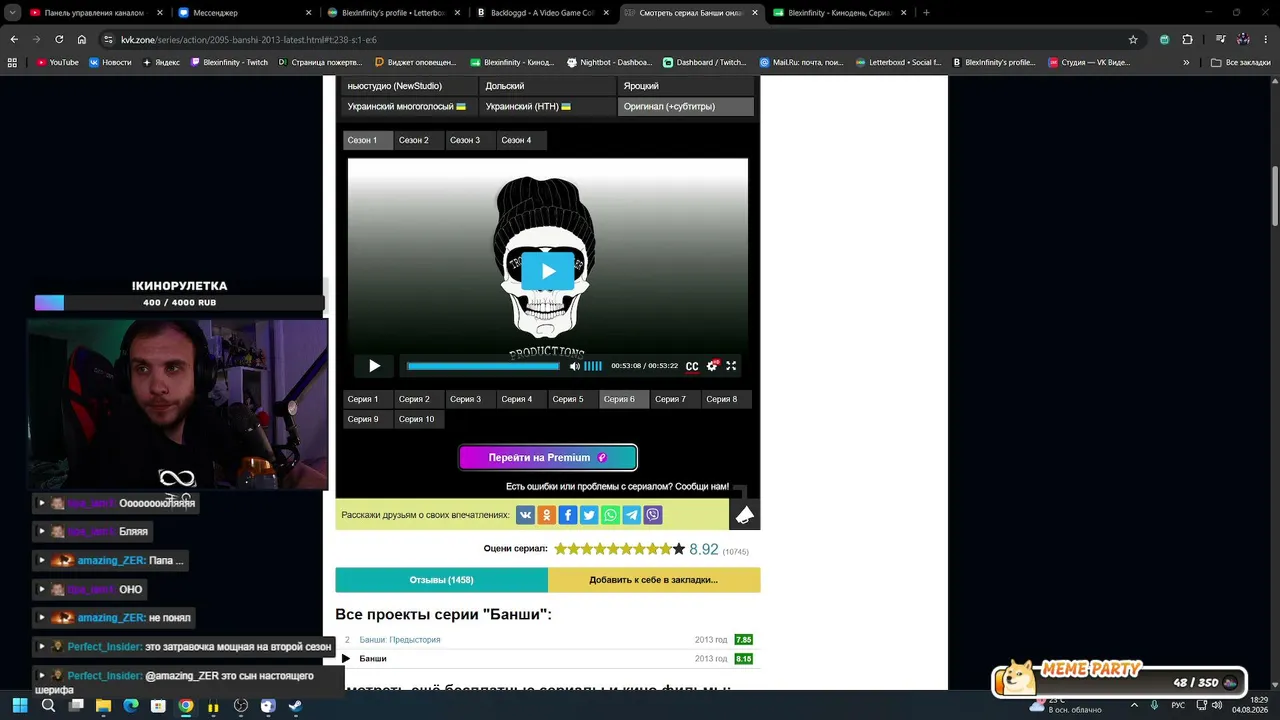This screenshot has width=1280, height=720.
Task: Select Оригинал (+субтитры) audio option
Action: click(x=686, y=106)
